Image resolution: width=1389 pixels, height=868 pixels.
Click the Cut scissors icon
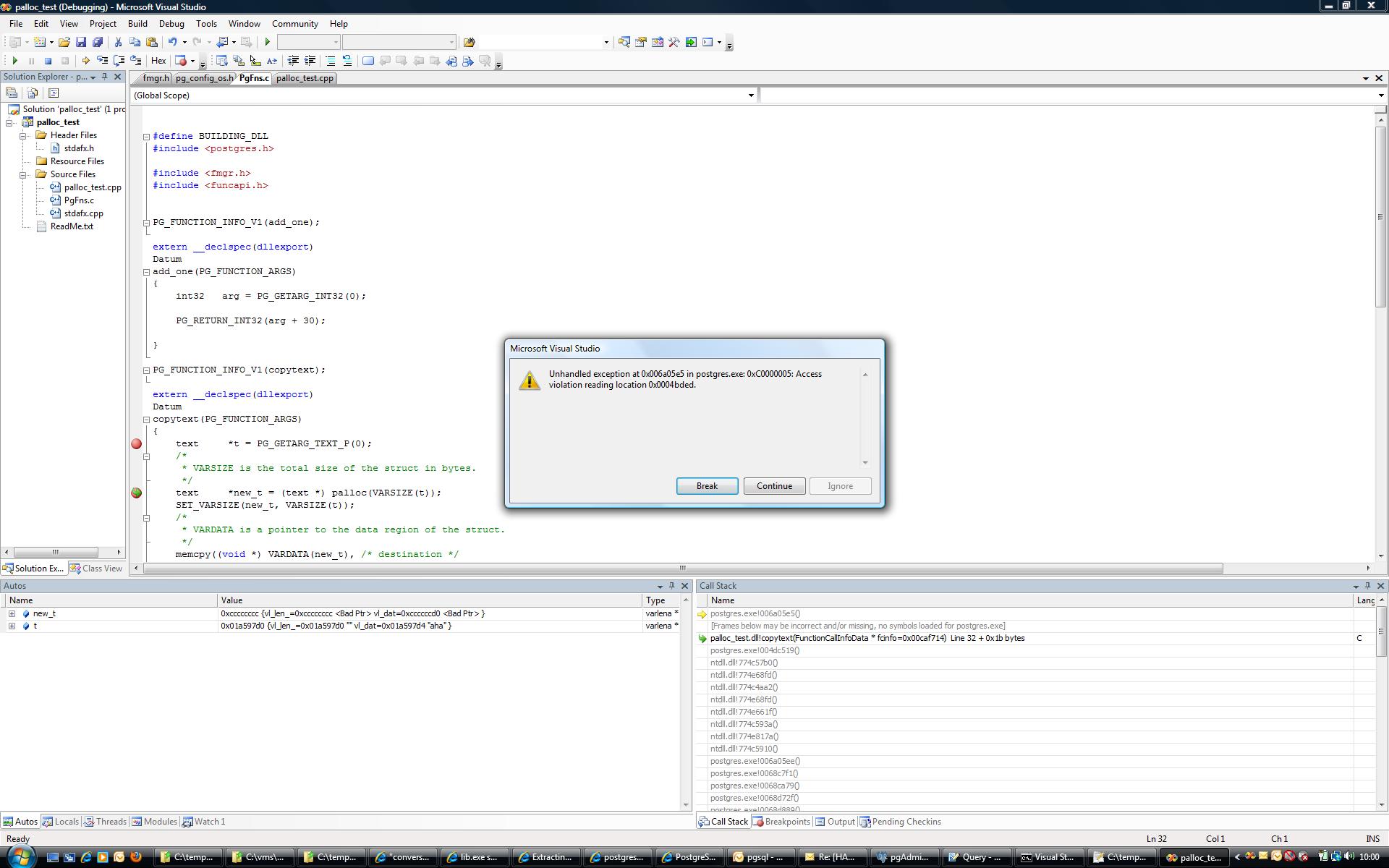118,43
